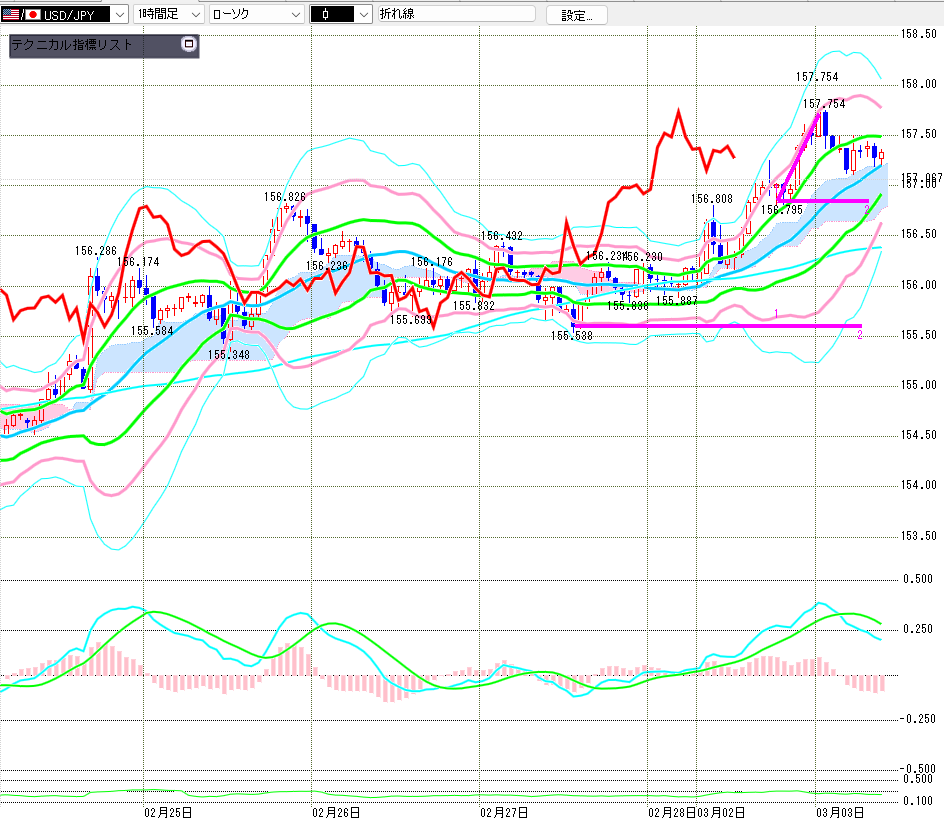Click the Japan flag icon
The image size is (944, 823).
(32, 14)
